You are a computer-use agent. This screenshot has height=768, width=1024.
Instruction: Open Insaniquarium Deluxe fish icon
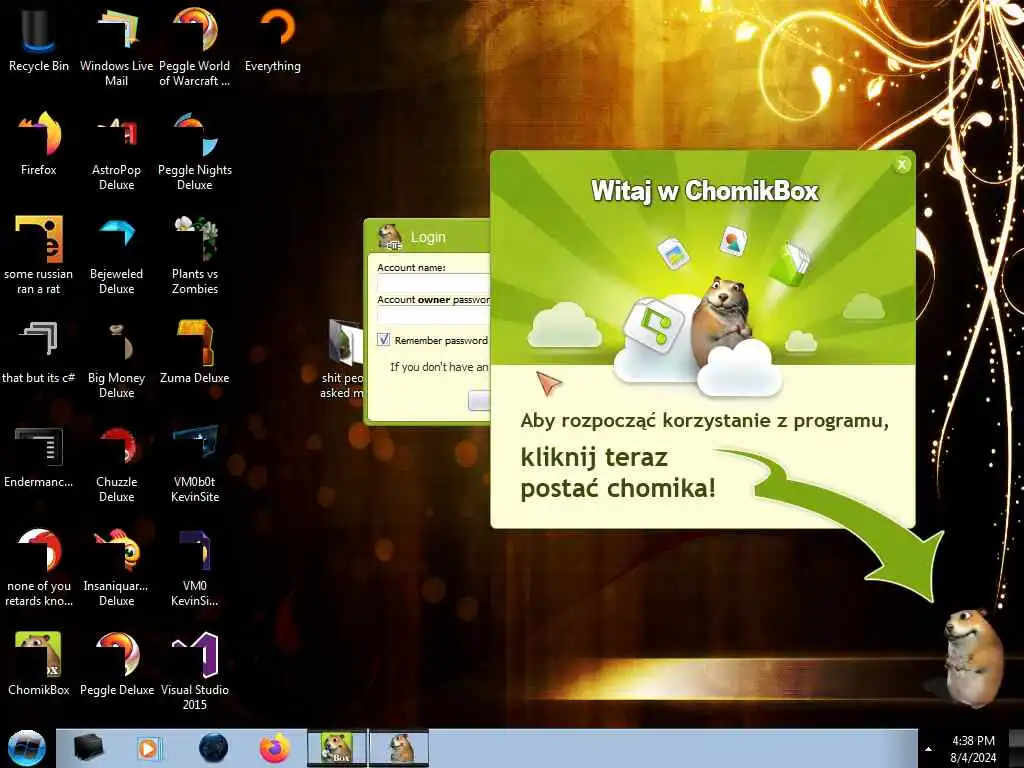[116, 567]
